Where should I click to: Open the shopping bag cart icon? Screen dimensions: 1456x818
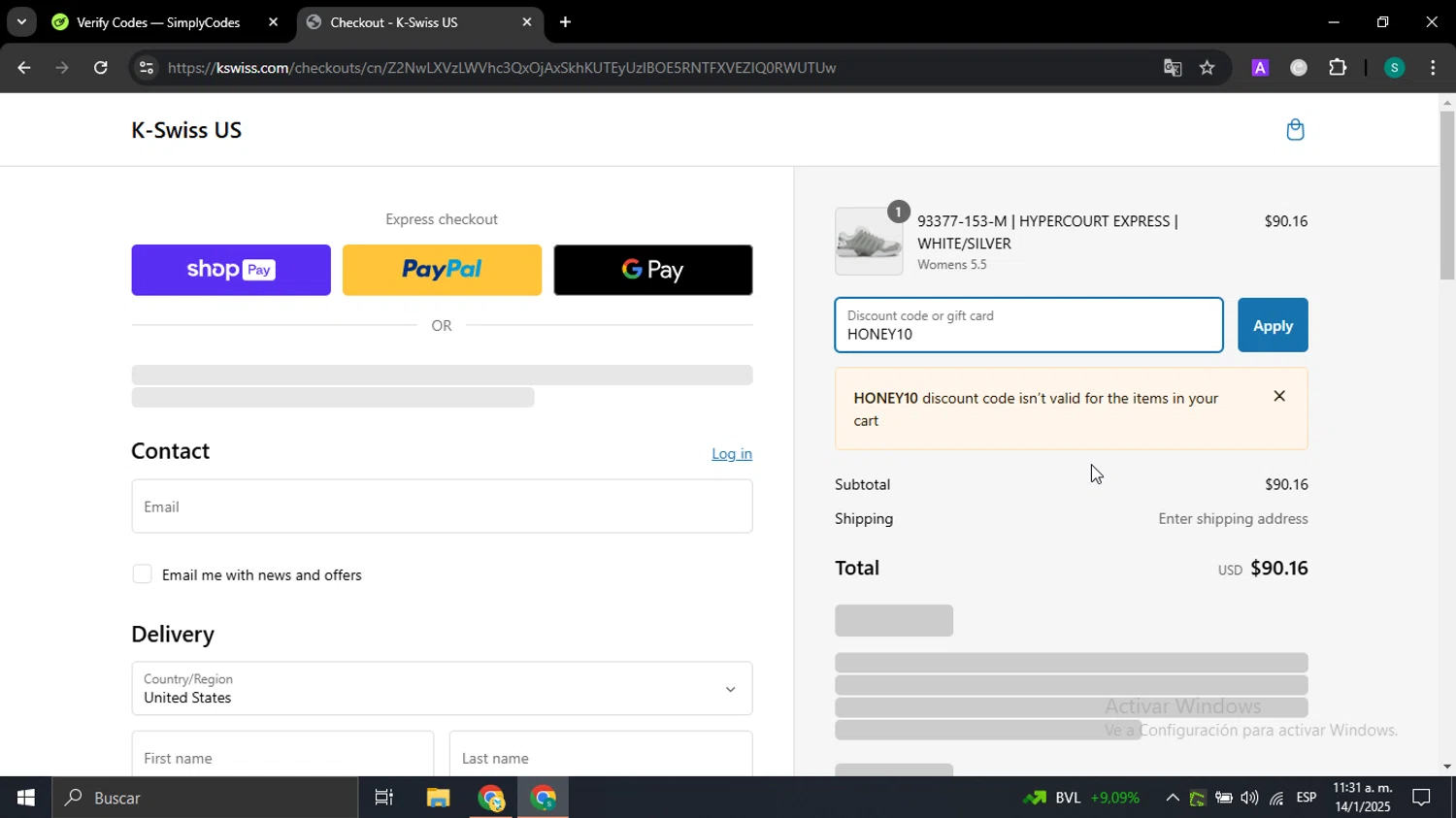click(x=1295, y=130)
